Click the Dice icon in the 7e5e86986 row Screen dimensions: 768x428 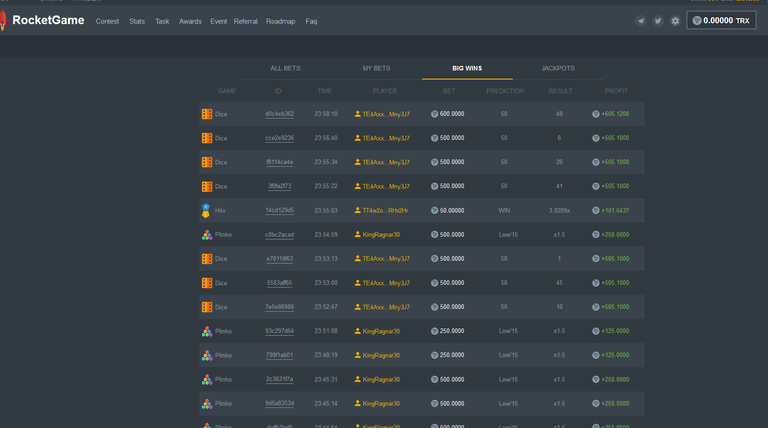tap(207, 307)
